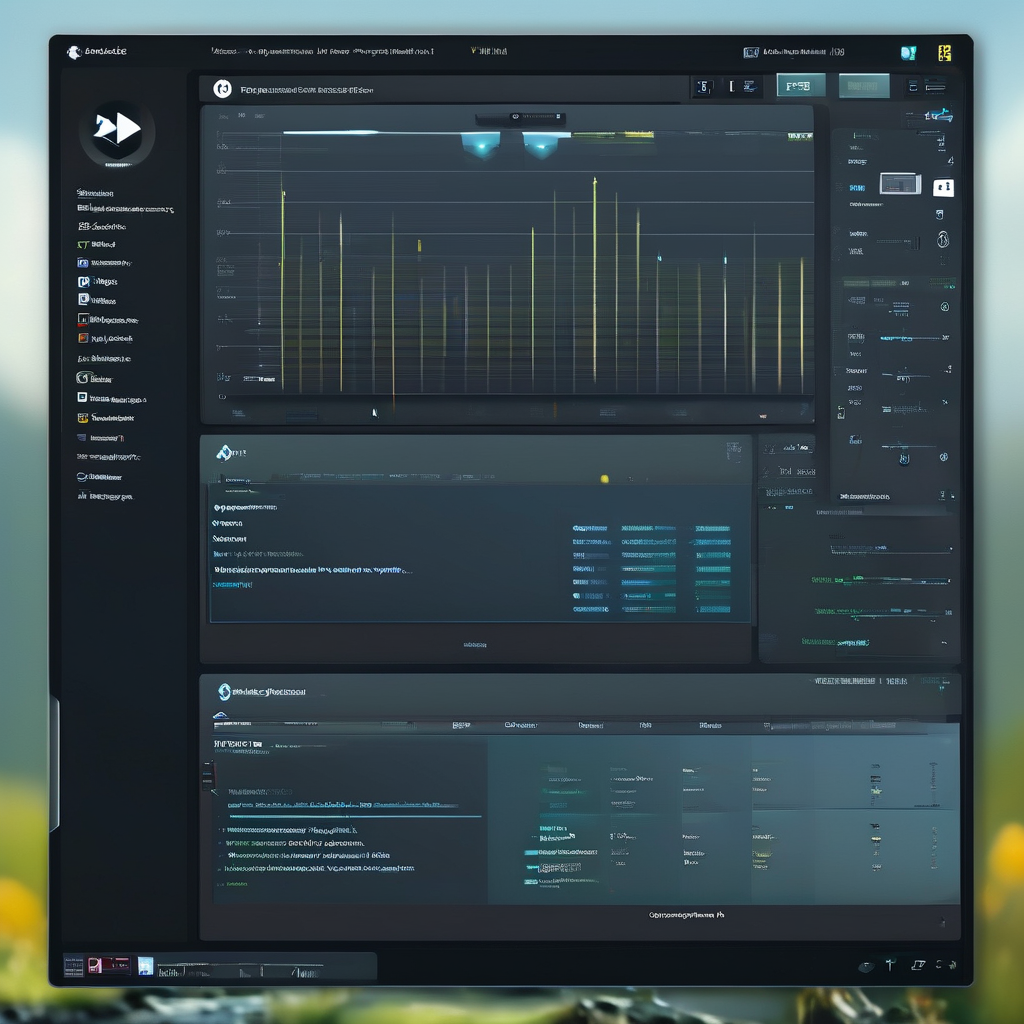Select the orange-icon item in left sidebar

click(x=83, y=339)
